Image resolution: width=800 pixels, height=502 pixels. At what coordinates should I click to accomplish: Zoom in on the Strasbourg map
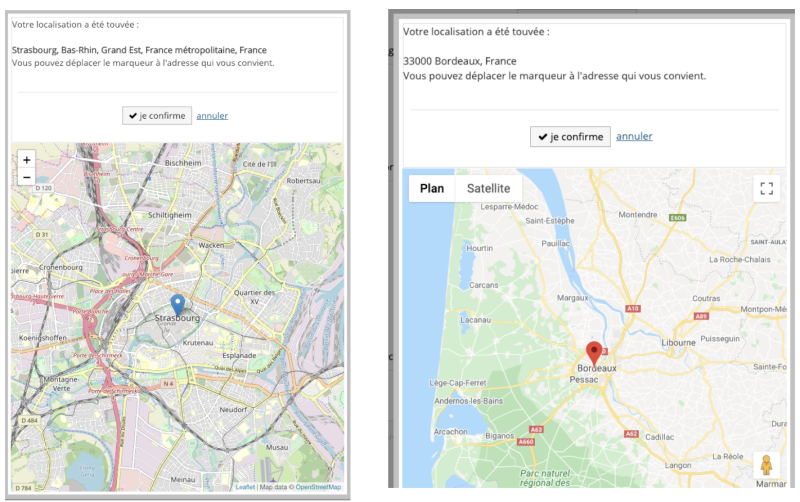27,159
